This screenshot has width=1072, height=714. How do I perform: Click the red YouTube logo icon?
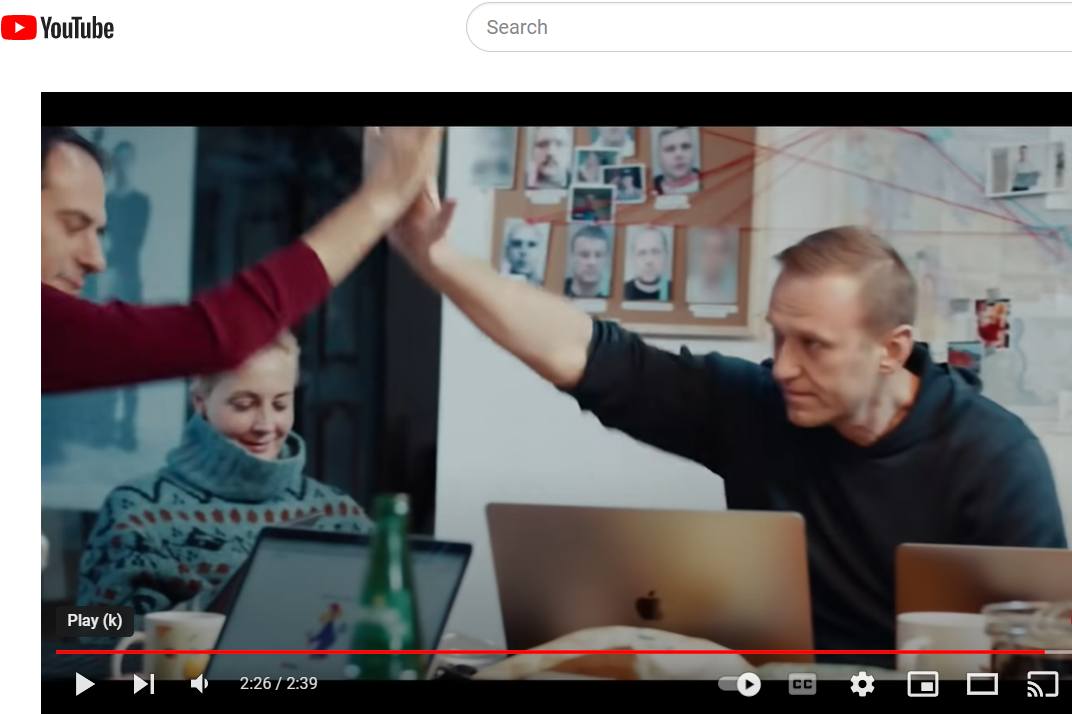(19, 27)
